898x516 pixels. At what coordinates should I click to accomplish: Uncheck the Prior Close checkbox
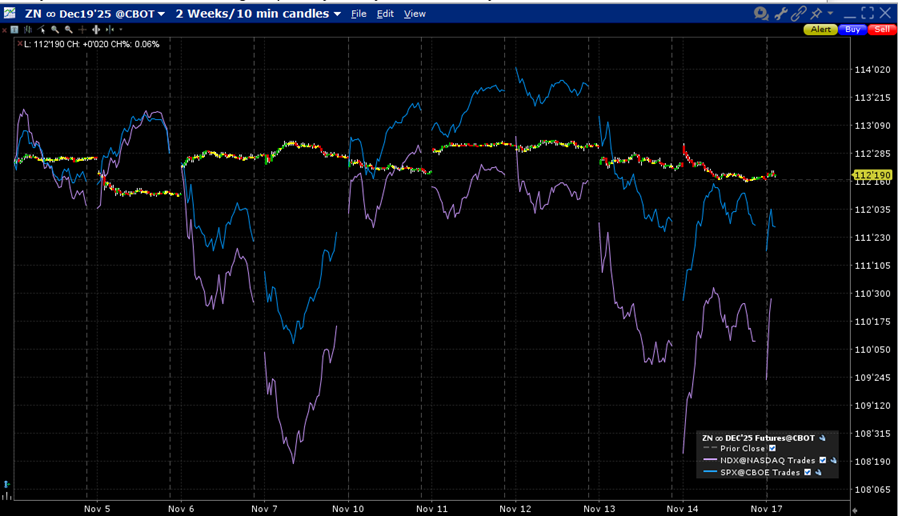772,448
